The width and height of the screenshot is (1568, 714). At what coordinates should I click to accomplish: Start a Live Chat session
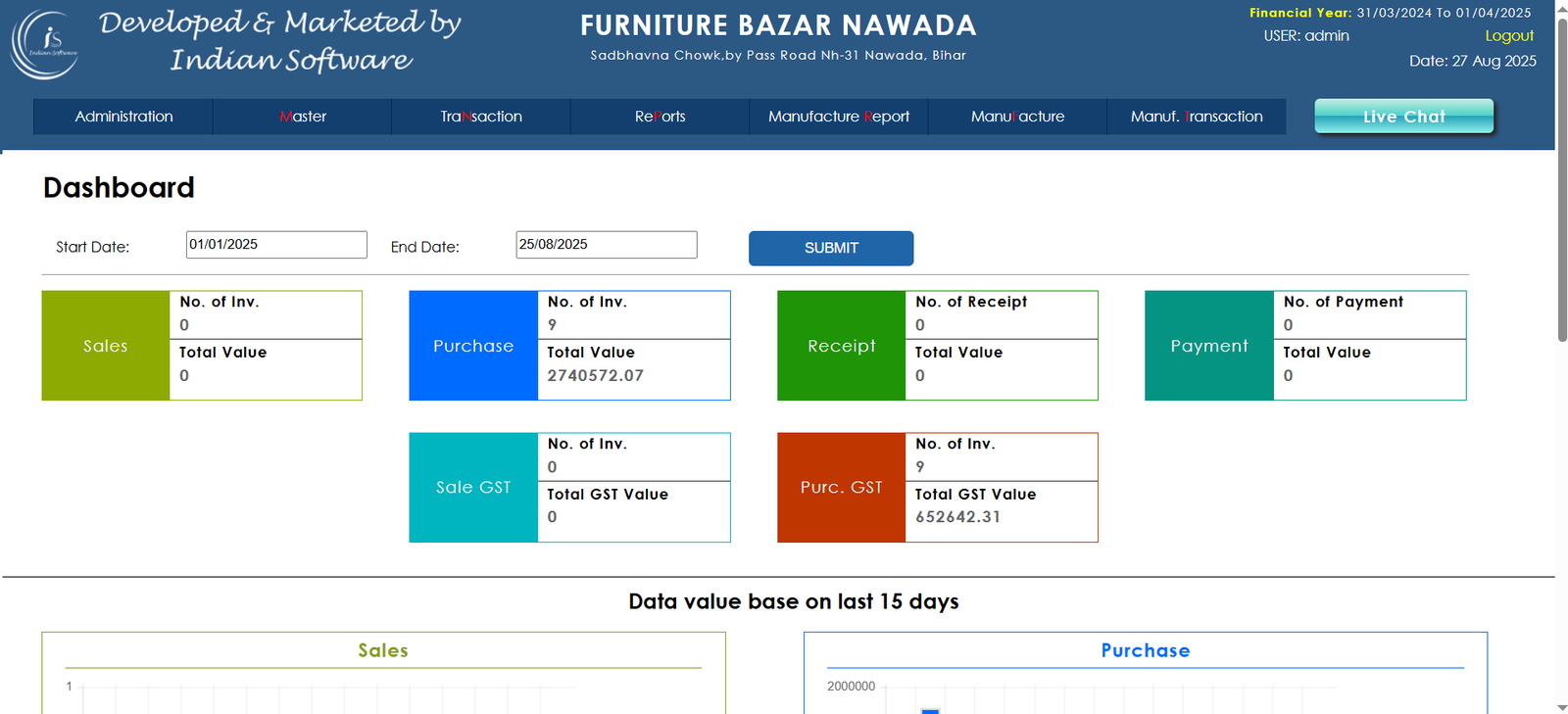click(1403, 116)
